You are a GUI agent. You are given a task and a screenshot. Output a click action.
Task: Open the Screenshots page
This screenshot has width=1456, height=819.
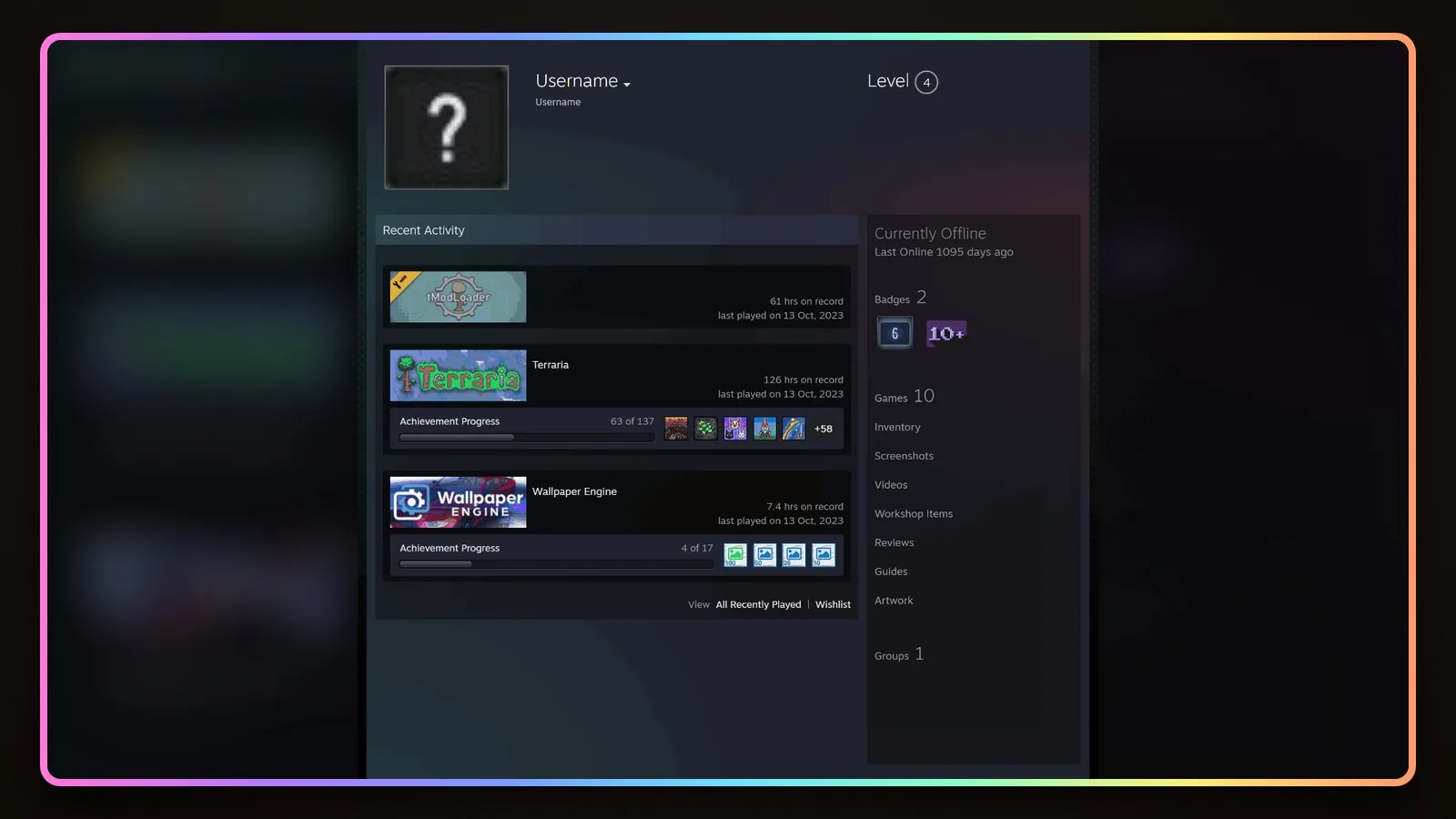point(904,456)
